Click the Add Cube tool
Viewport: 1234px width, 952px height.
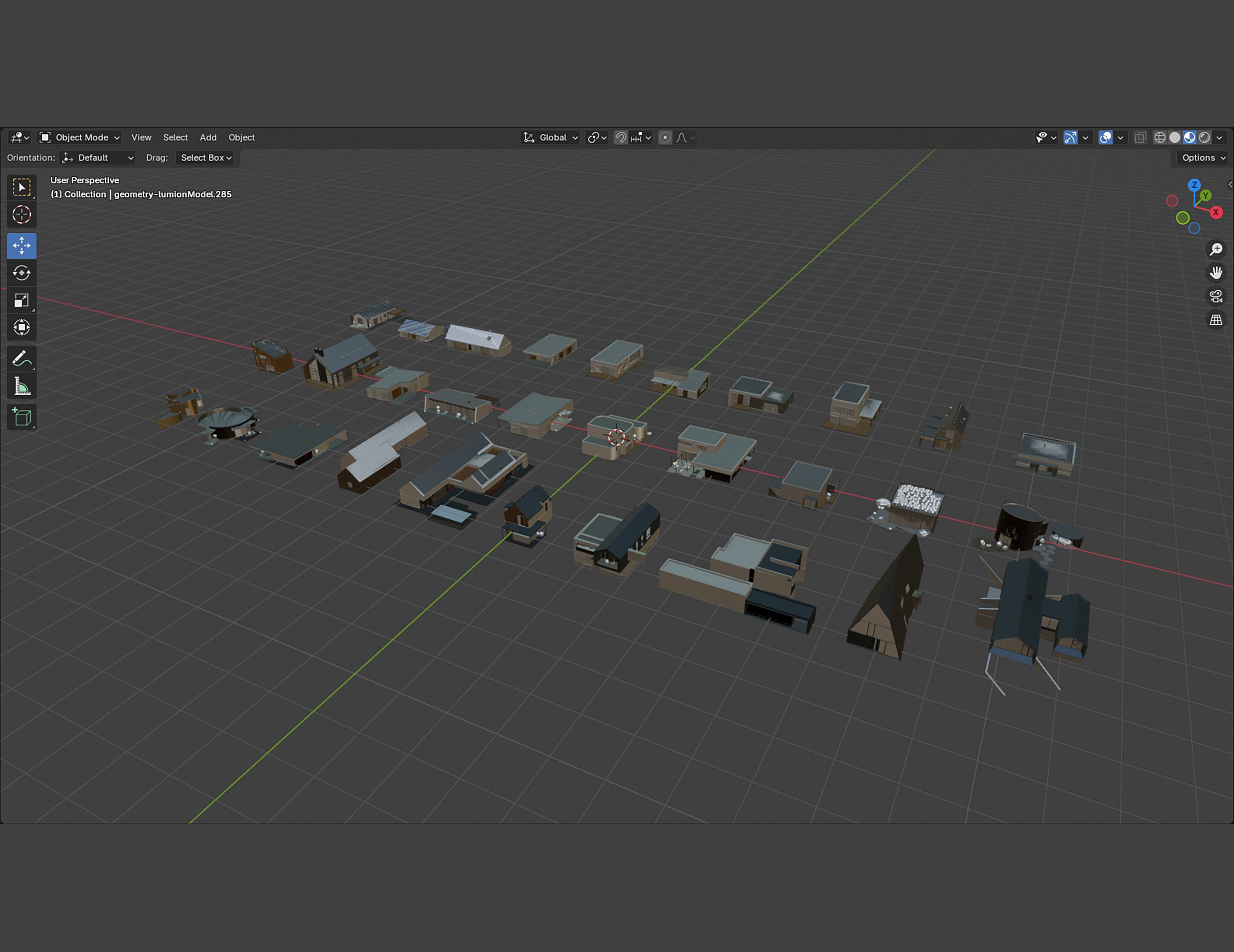22,417
